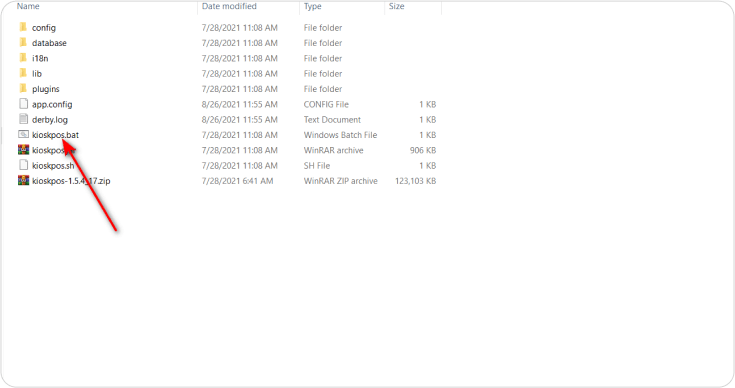Select the derby.log file name

point(50,120)
